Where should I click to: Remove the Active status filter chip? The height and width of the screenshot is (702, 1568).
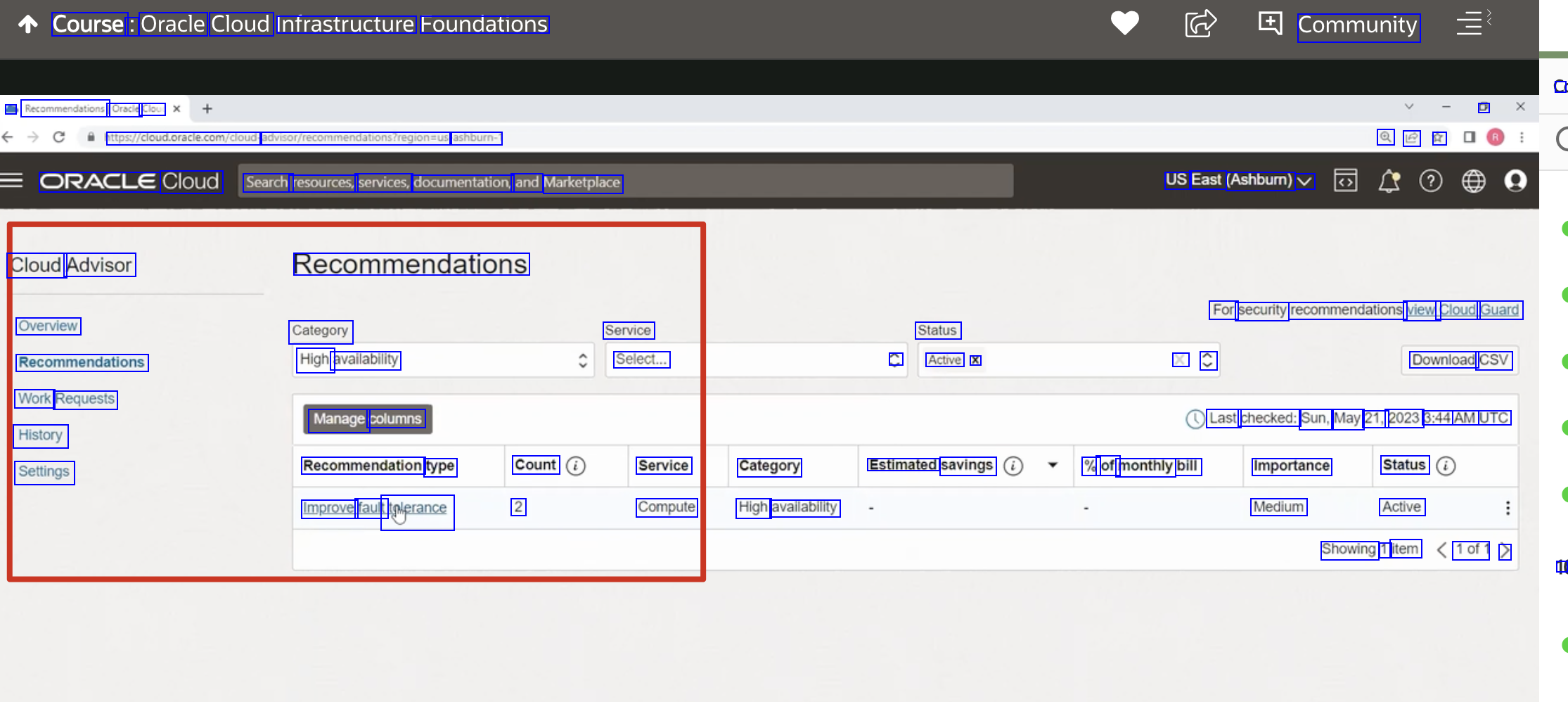click(975, 360)
